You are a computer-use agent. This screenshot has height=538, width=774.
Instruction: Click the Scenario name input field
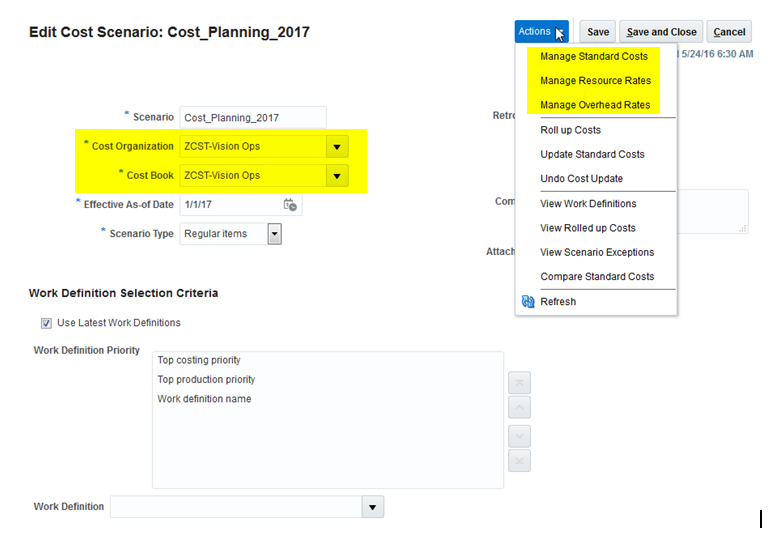click(x=252, y=118)
